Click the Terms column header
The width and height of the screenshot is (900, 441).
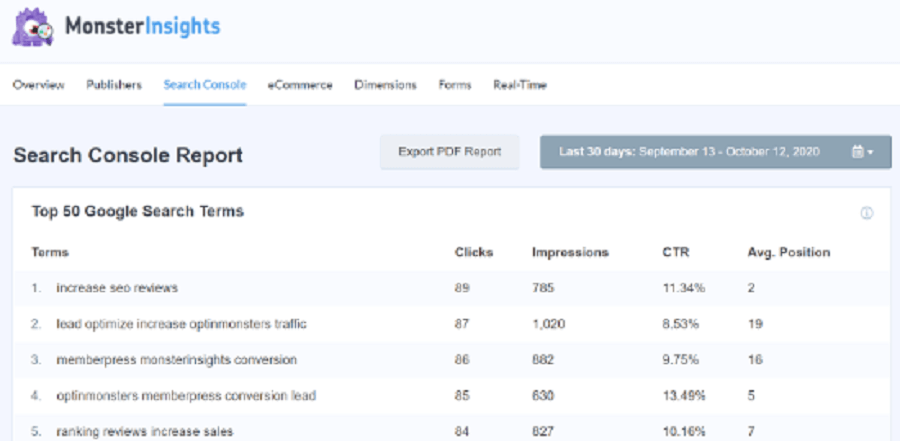click(x=50, y=252)
